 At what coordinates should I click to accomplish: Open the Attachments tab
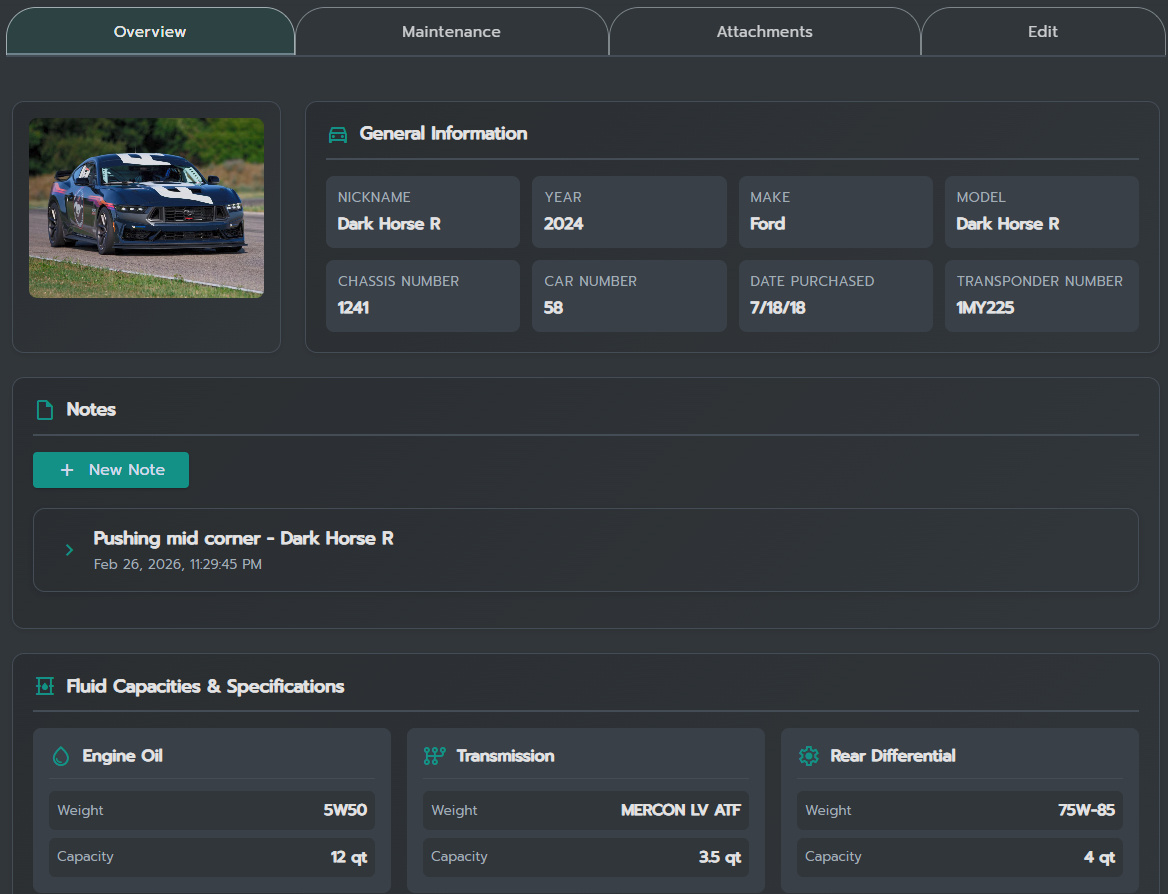click(764, 32)
